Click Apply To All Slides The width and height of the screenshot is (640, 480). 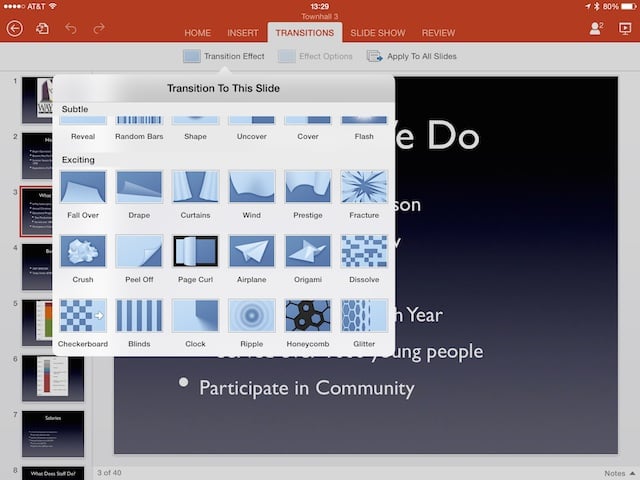click(x=411, y=56)
